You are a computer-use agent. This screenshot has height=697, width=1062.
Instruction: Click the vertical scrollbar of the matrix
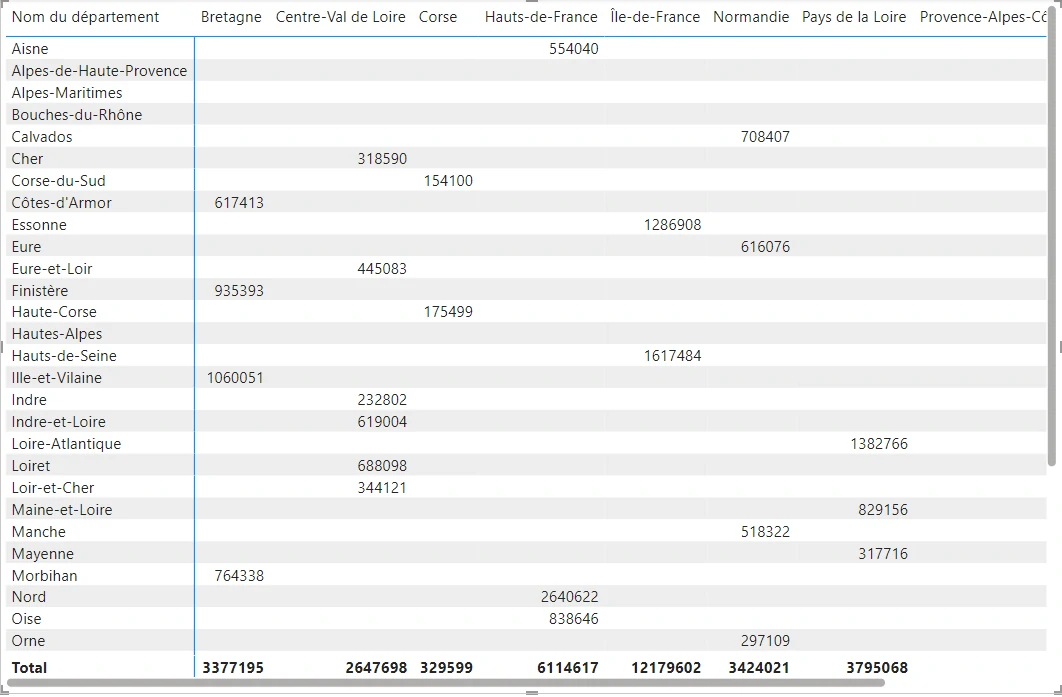1051,250
